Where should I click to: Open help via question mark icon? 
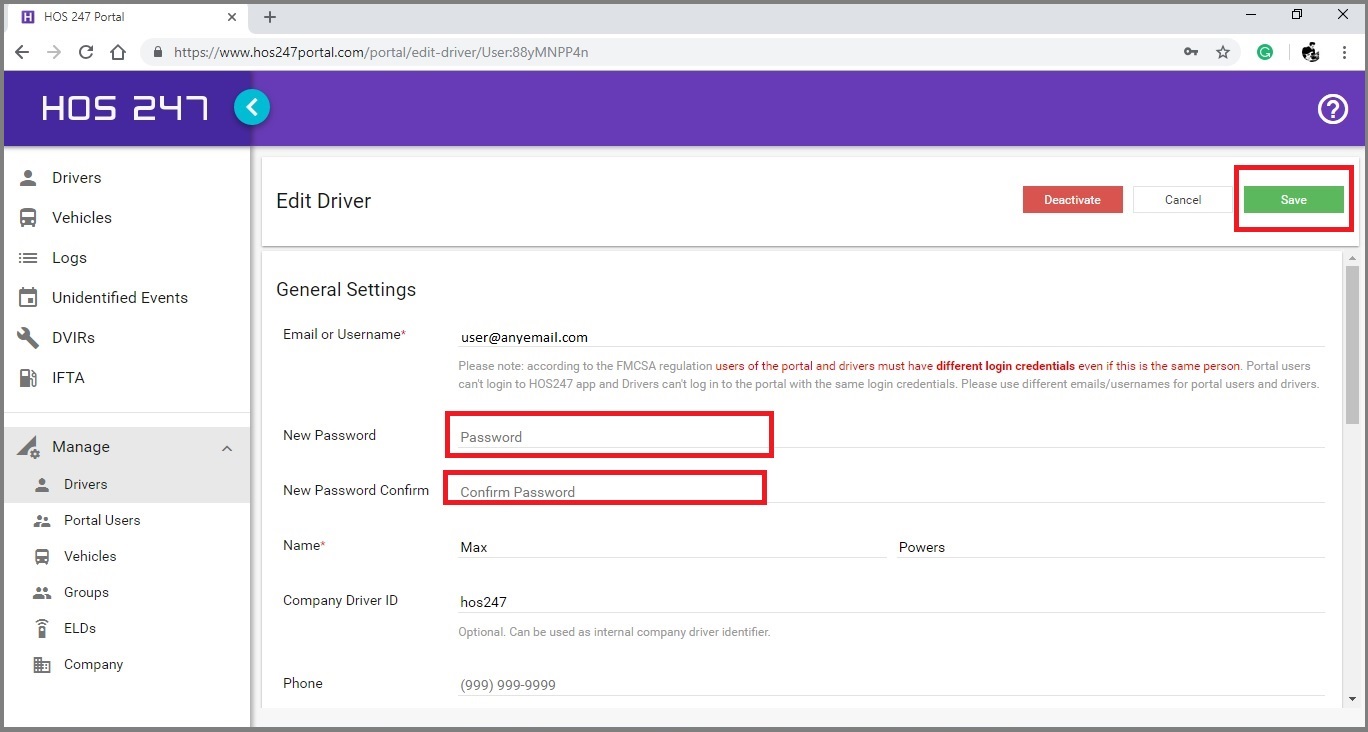pyautogui.click(x=1333, y=109)
